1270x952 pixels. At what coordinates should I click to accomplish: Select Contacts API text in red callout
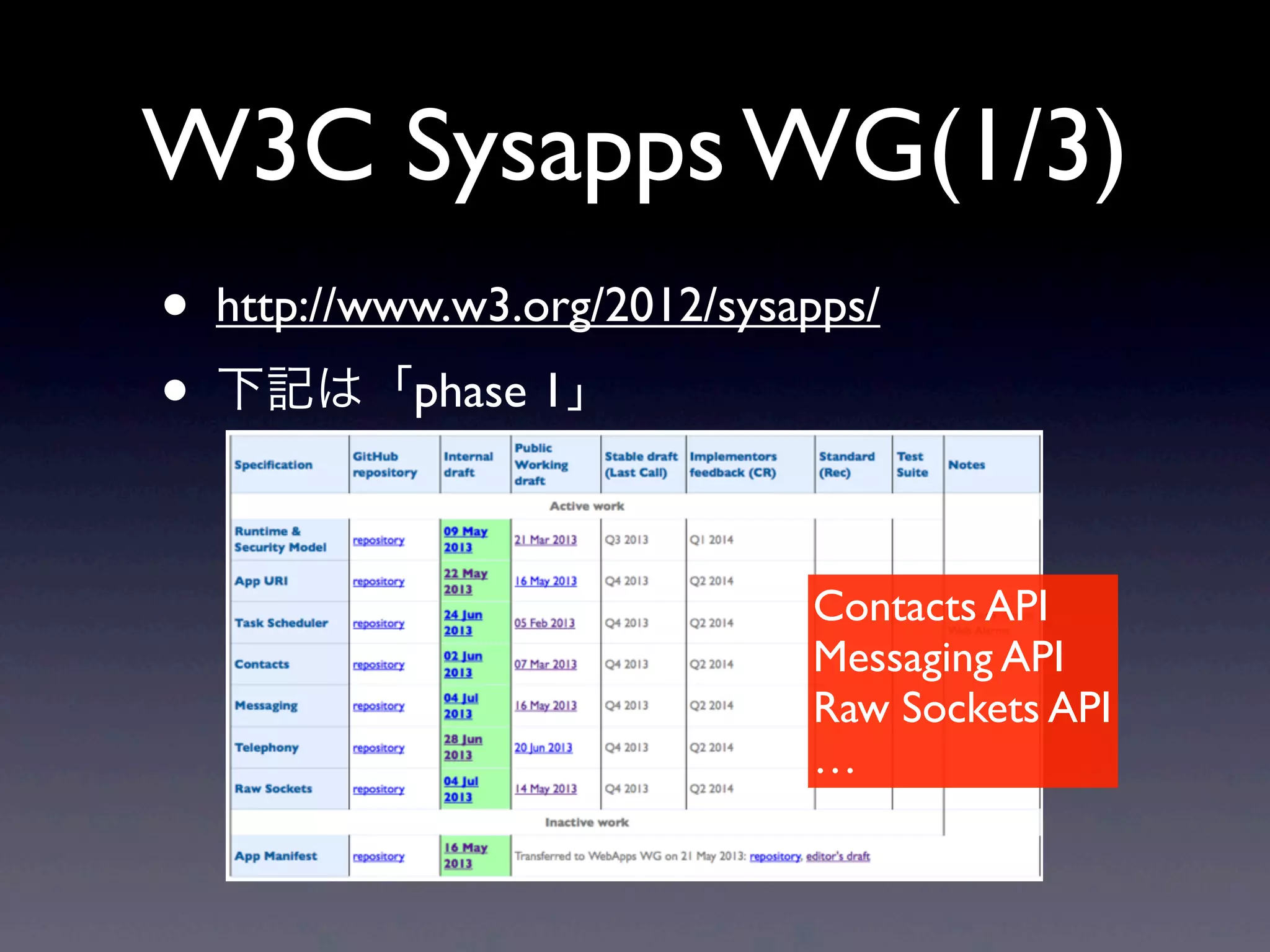931,606
